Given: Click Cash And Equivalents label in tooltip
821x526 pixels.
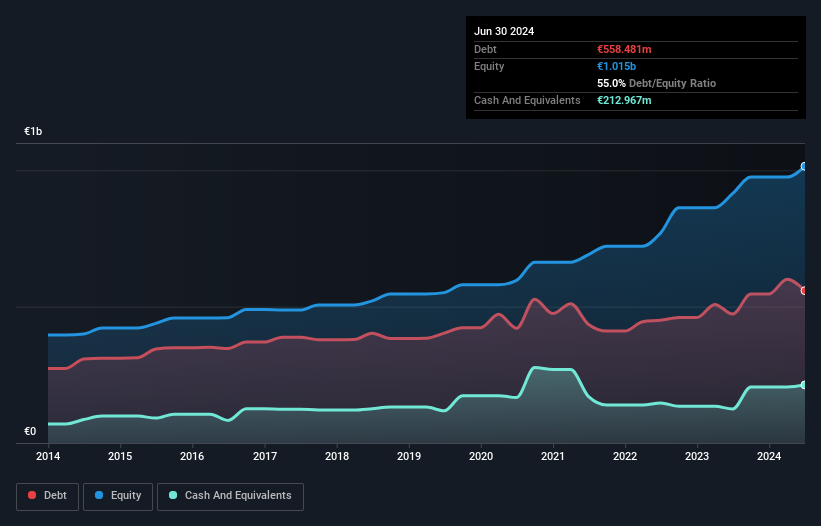Looking at the screenshot, I should 527,100.
